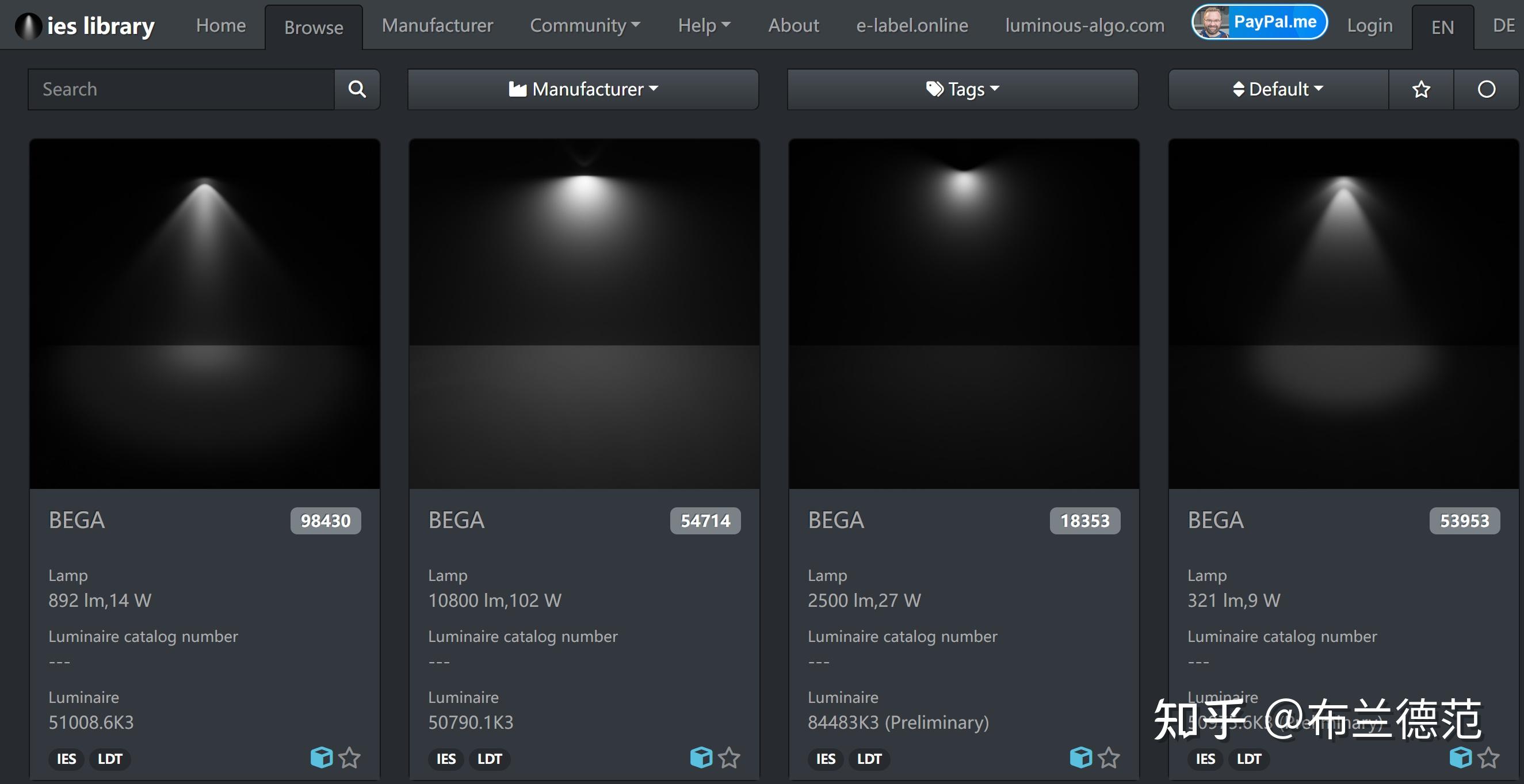Download IES file for BEGA 18353
Screen dimensions: 1524x784
[x=826, y=759]
